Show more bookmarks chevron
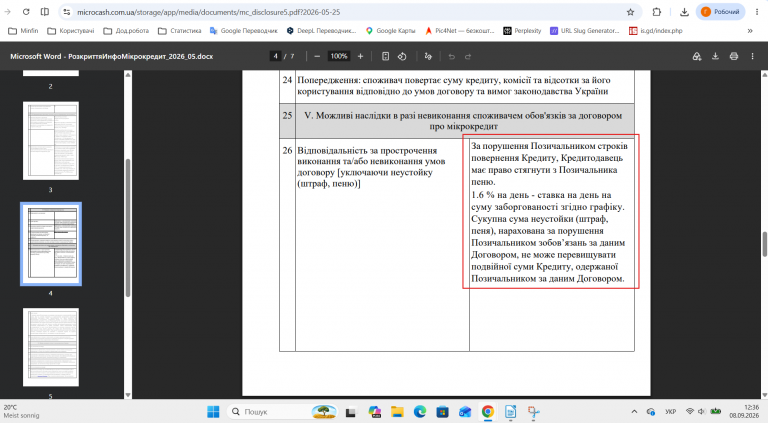 click(750, 30)
